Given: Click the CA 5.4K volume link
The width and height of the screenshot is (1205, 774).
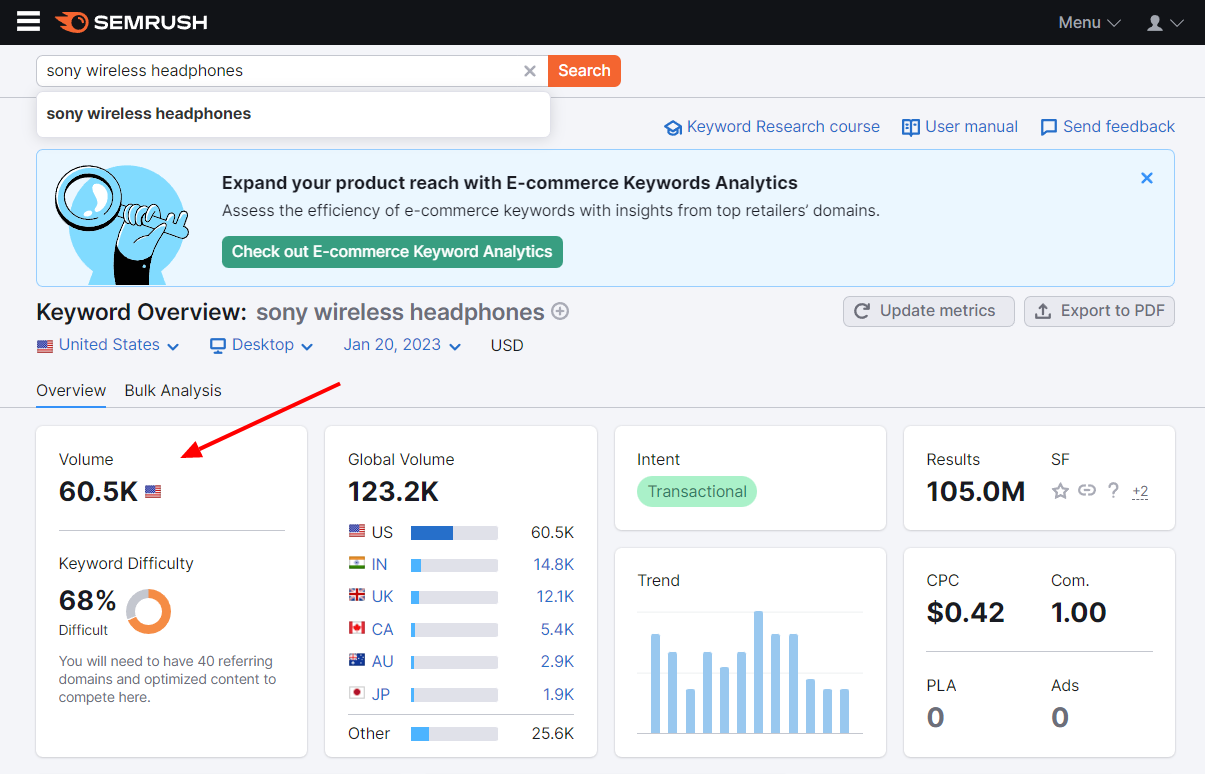Looking at the screenshot, I should 557,630.
